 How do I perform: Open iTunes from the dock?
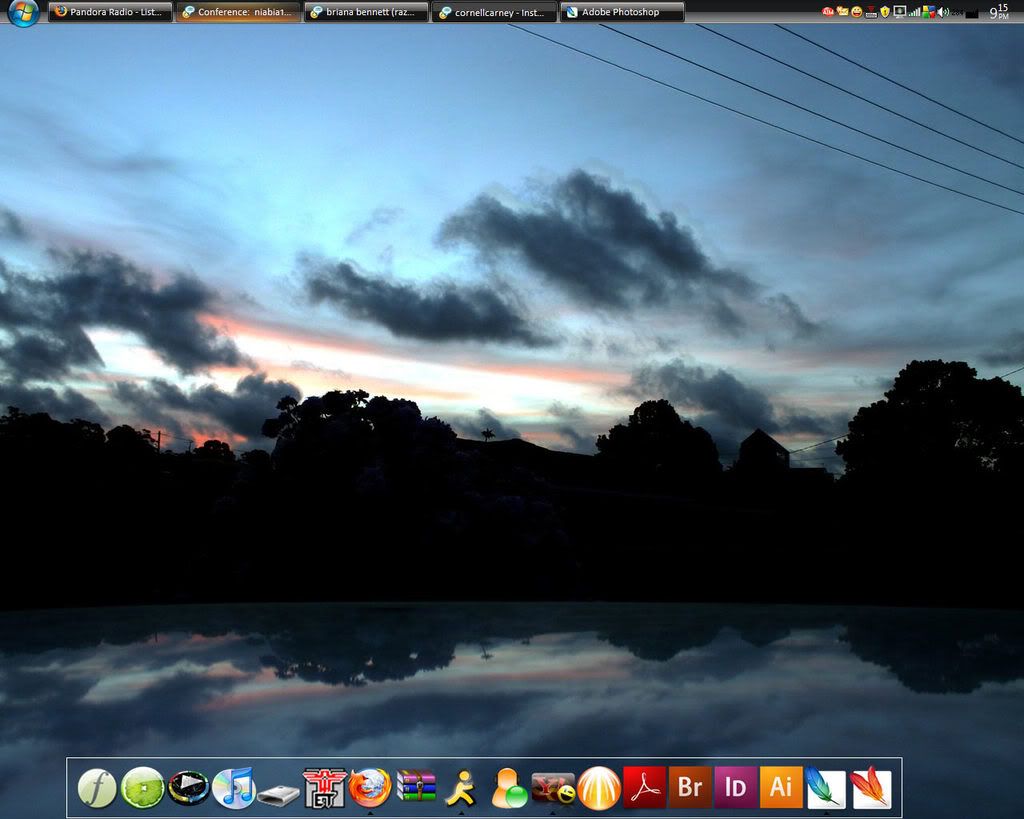[234, 788]
